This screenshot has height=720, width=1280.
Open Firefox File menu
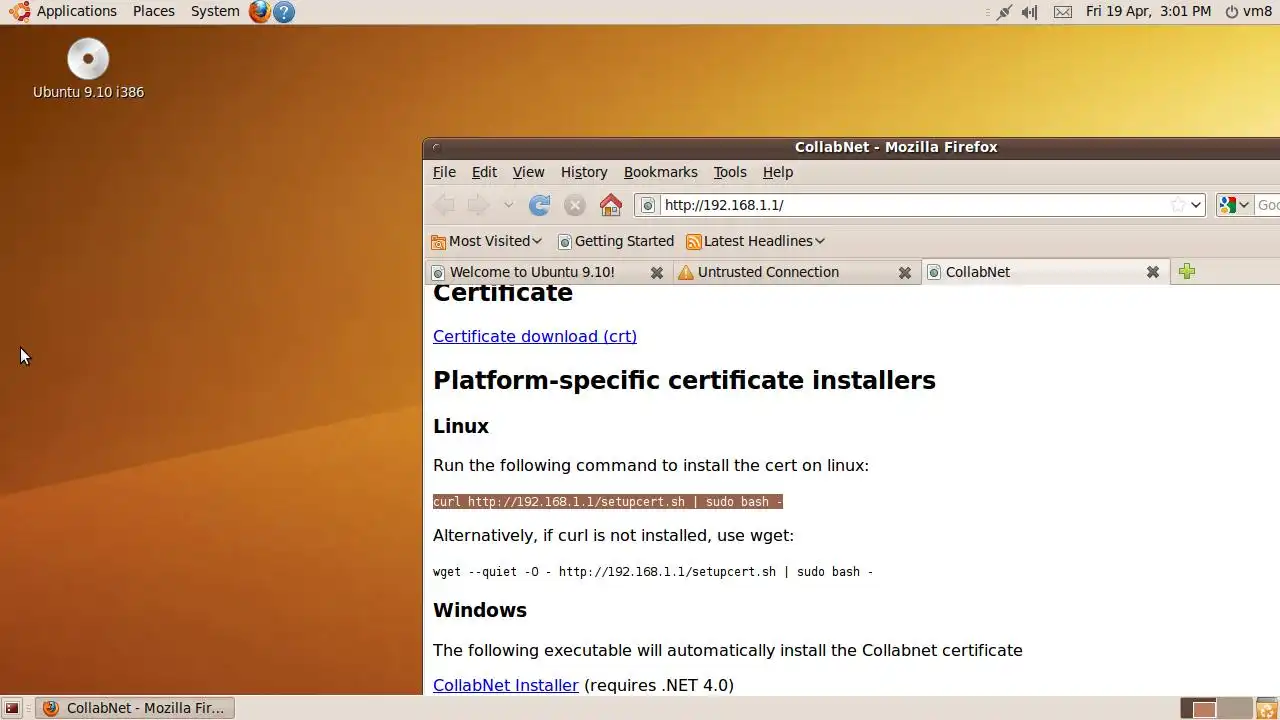tap(444, 172)
